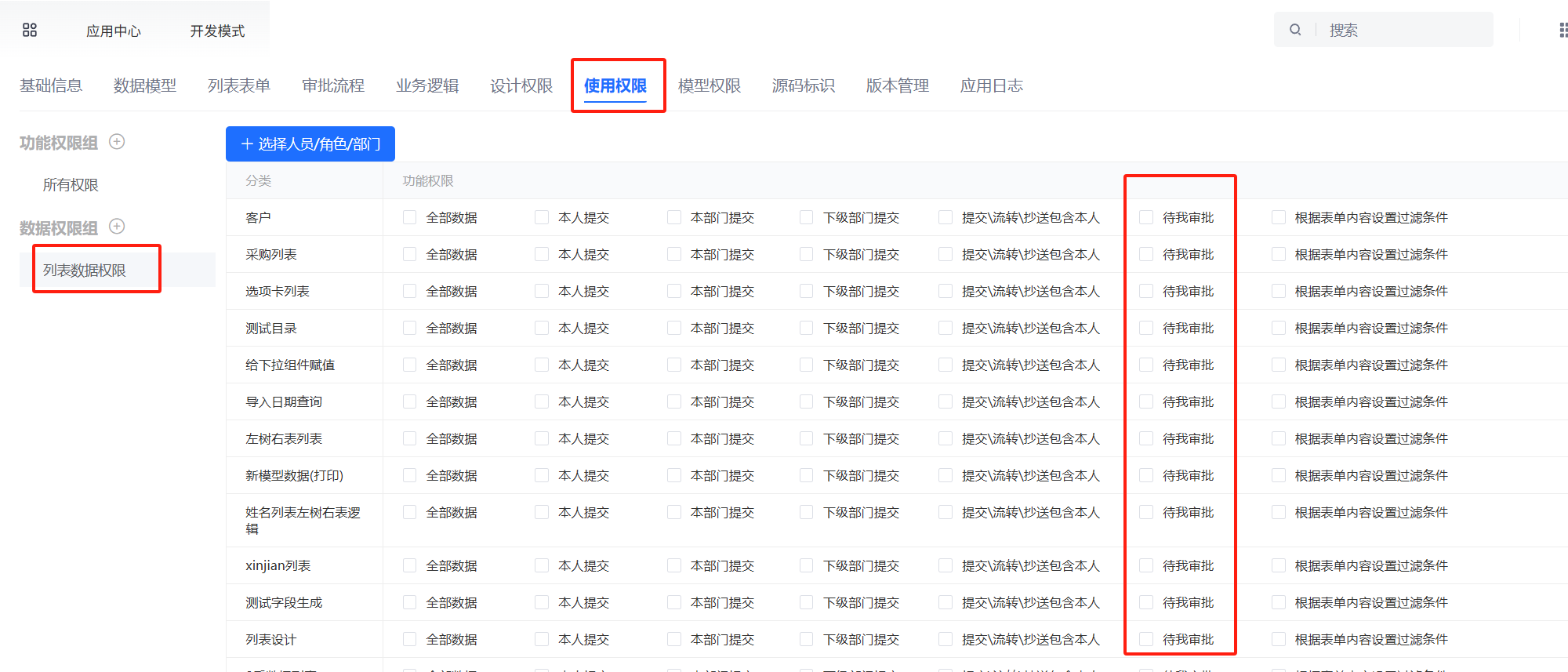
Task: Click the 导入日期查询 category cell
Action: [x=304, y=401]
